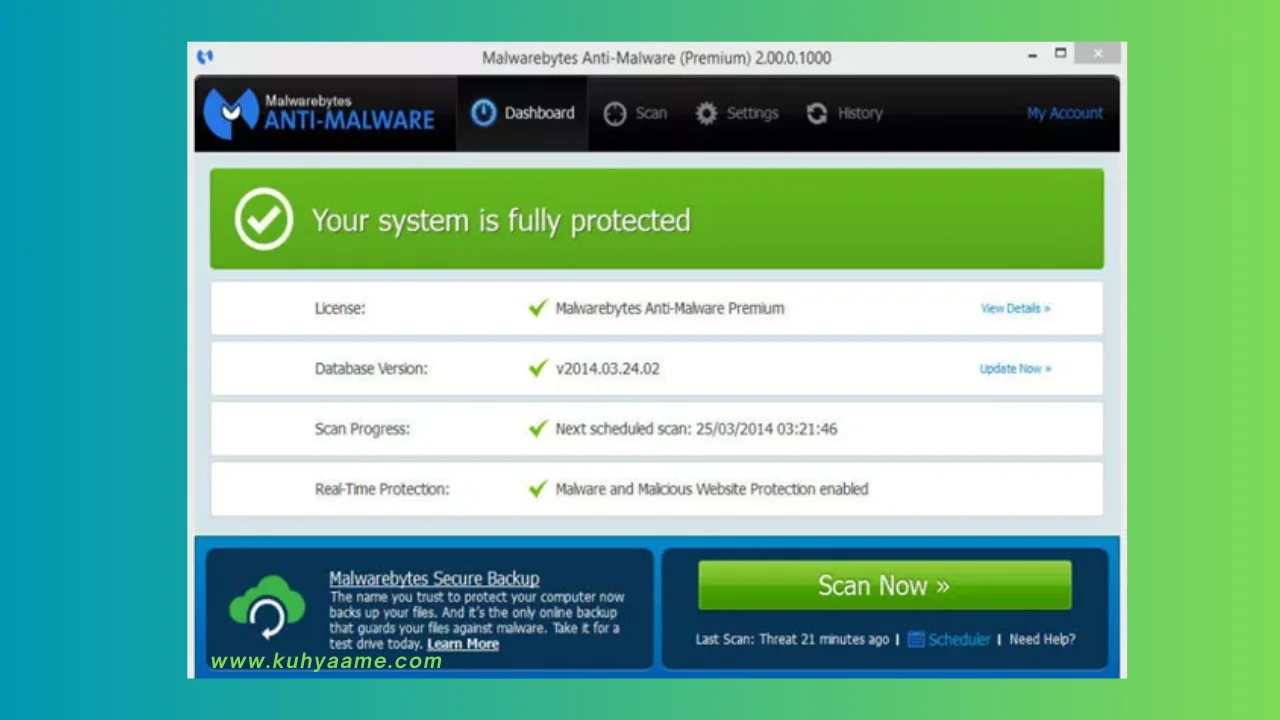The width and height of the screenshot is (1280, 720).
Task: Click the Real-Time Protection green checkmark
Action: 538,488
